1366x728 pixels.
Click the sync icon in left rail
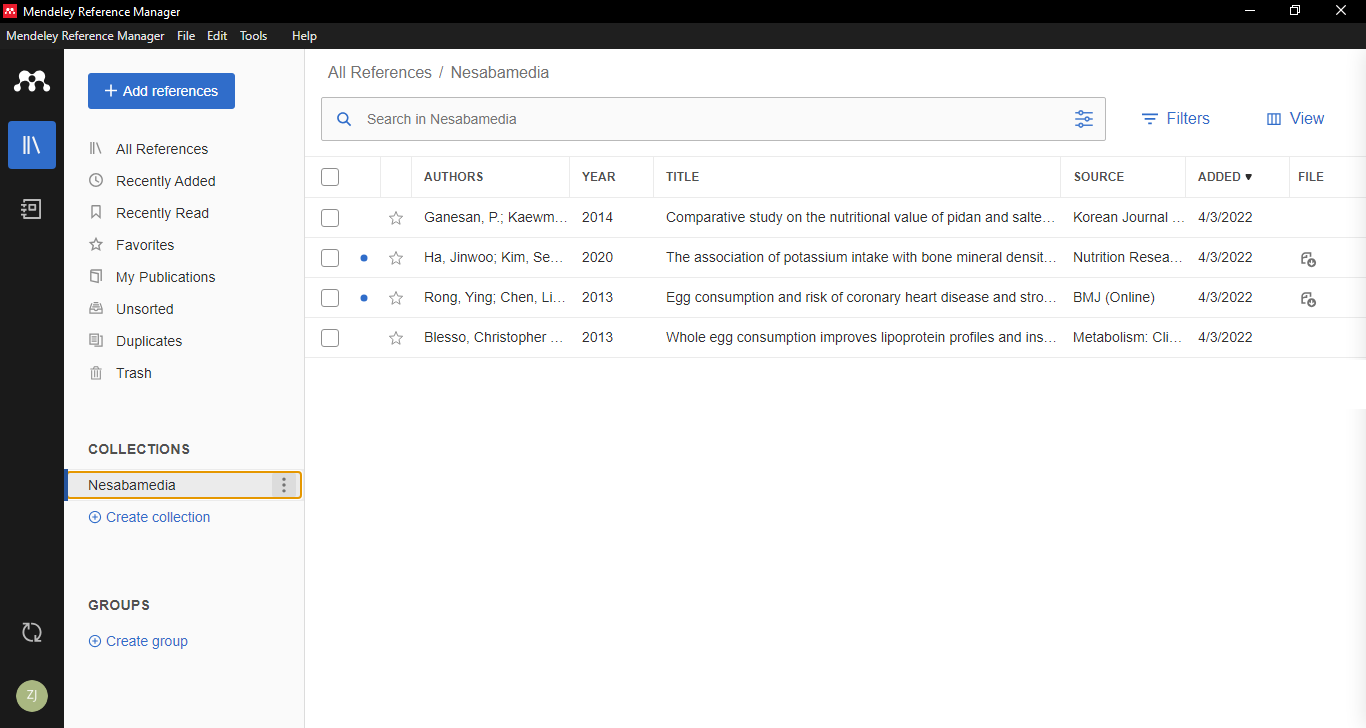click(32, 632)
